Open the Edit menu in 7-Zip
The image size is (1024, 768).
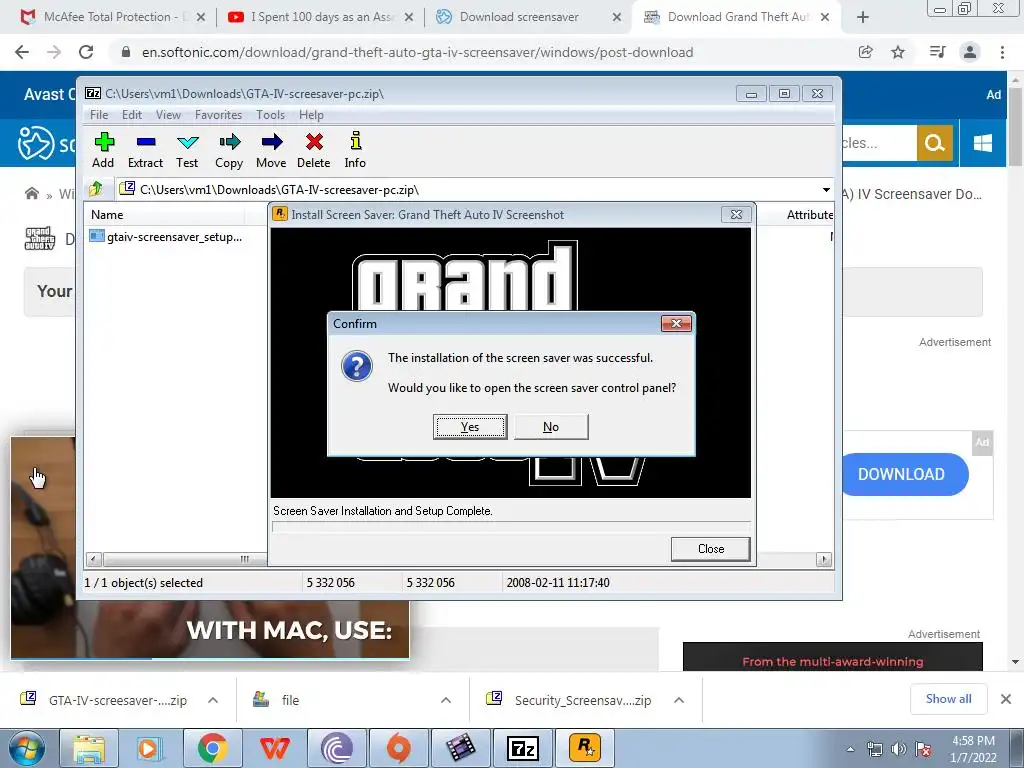coord(132,115)
